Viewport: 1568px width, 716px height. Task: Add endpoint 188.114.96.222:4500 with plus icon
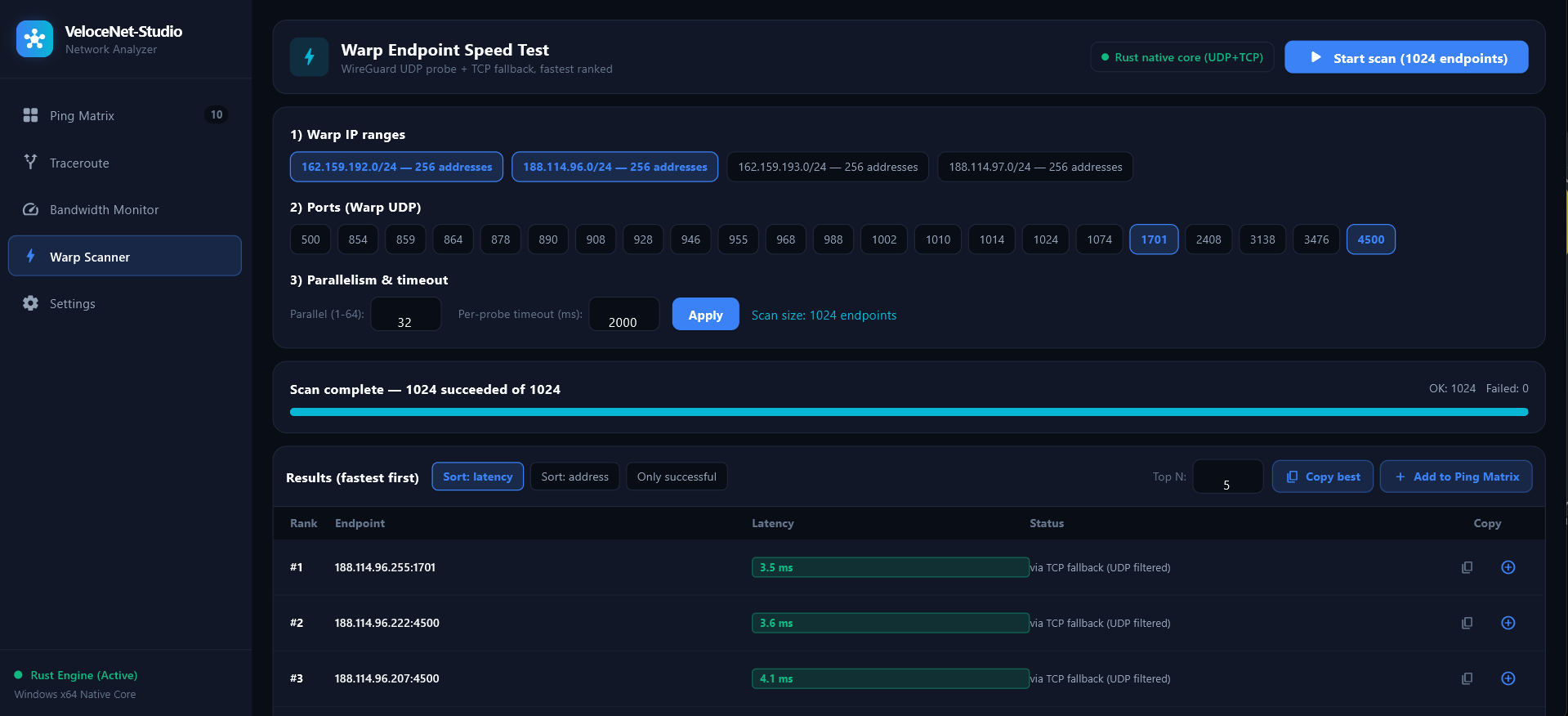point(1508,623)
